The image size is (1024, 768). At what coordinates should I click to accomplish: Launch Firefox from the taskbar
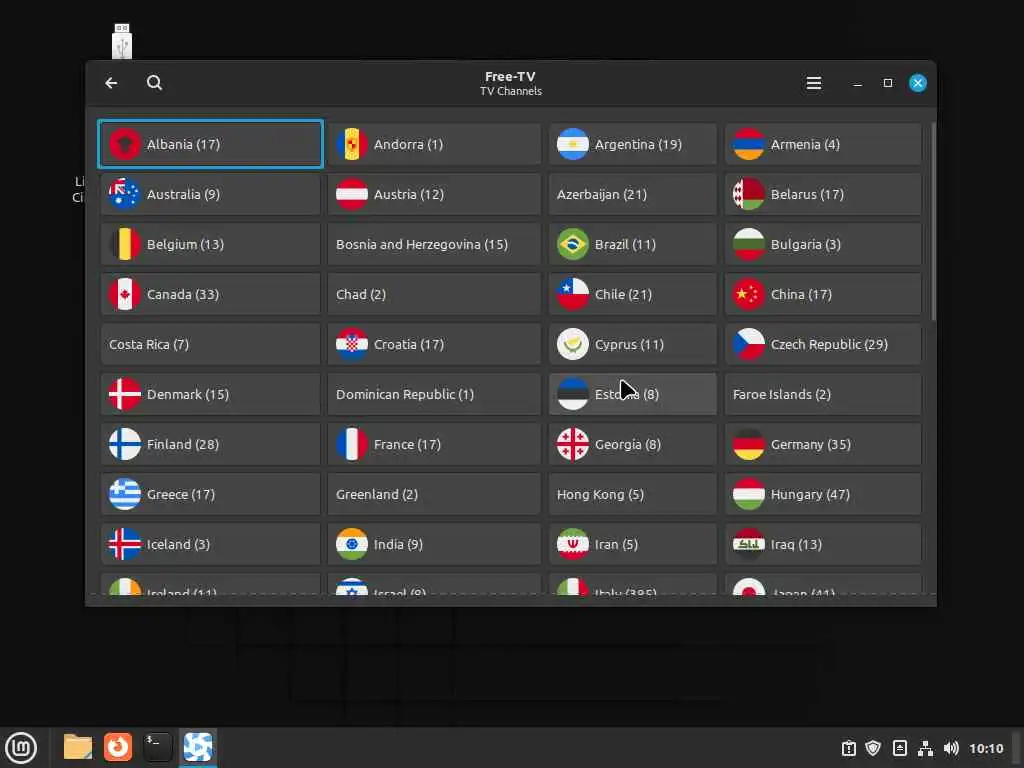click(118, 747)
